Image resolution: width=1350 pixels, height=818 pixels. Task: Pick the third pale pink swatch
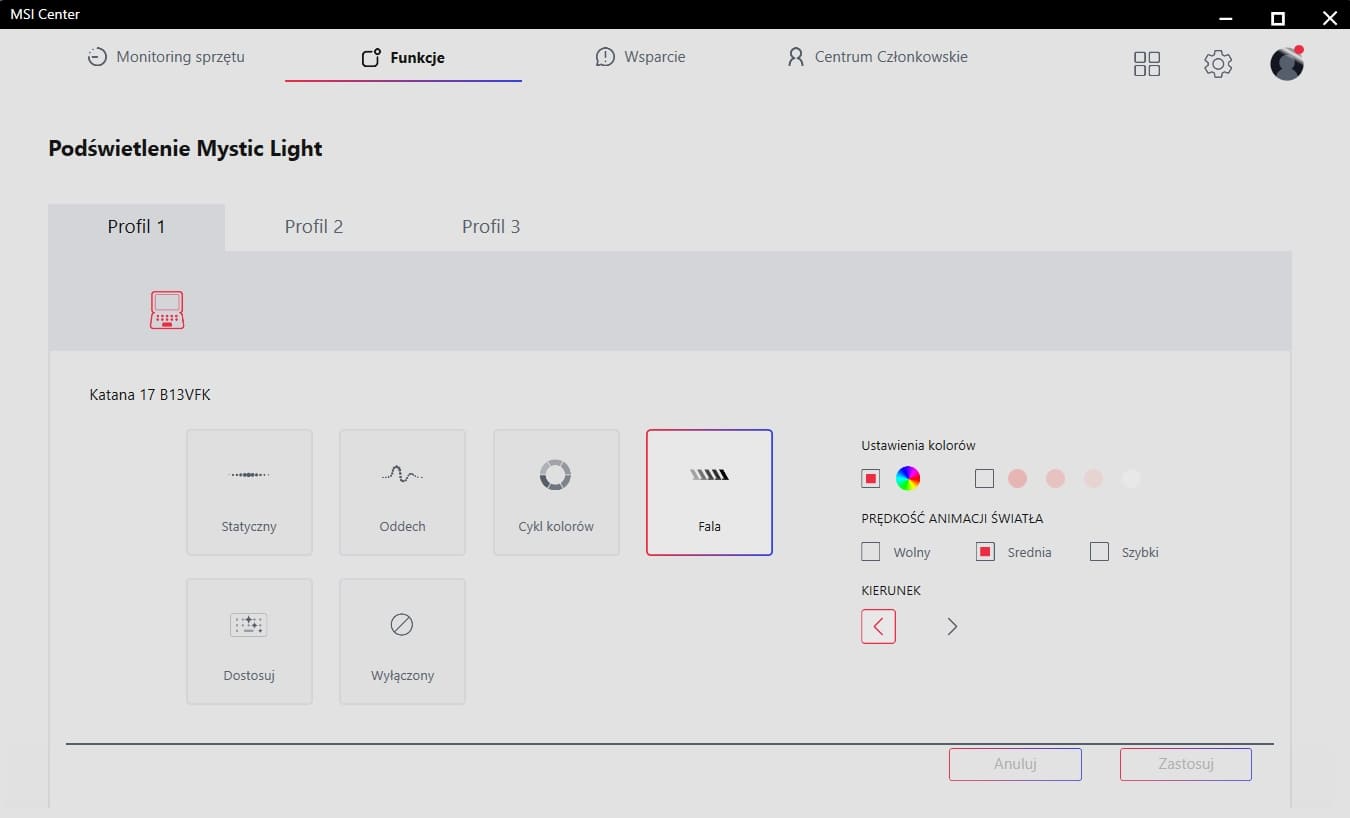pos(1093,479)
